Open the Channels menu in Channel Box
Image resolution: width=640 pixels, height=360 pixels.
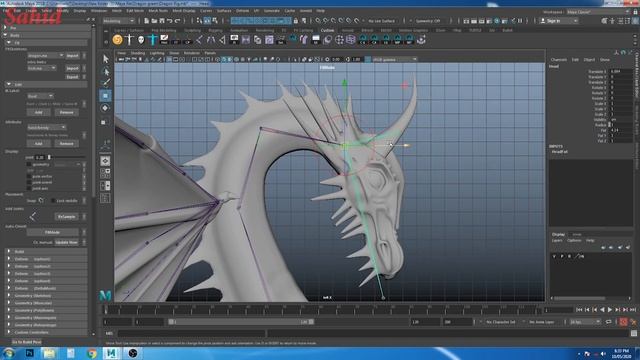pyautogui.click(x=559, y=60)
